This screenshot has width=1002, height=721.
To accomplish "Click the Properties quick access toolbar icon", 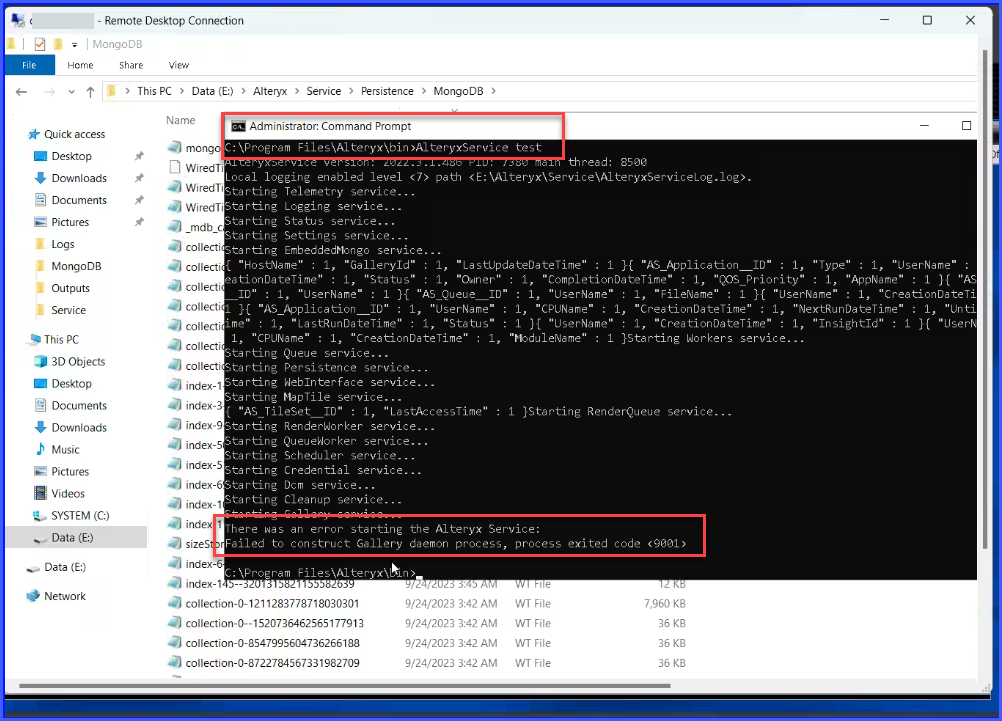I will pos(40,44).
